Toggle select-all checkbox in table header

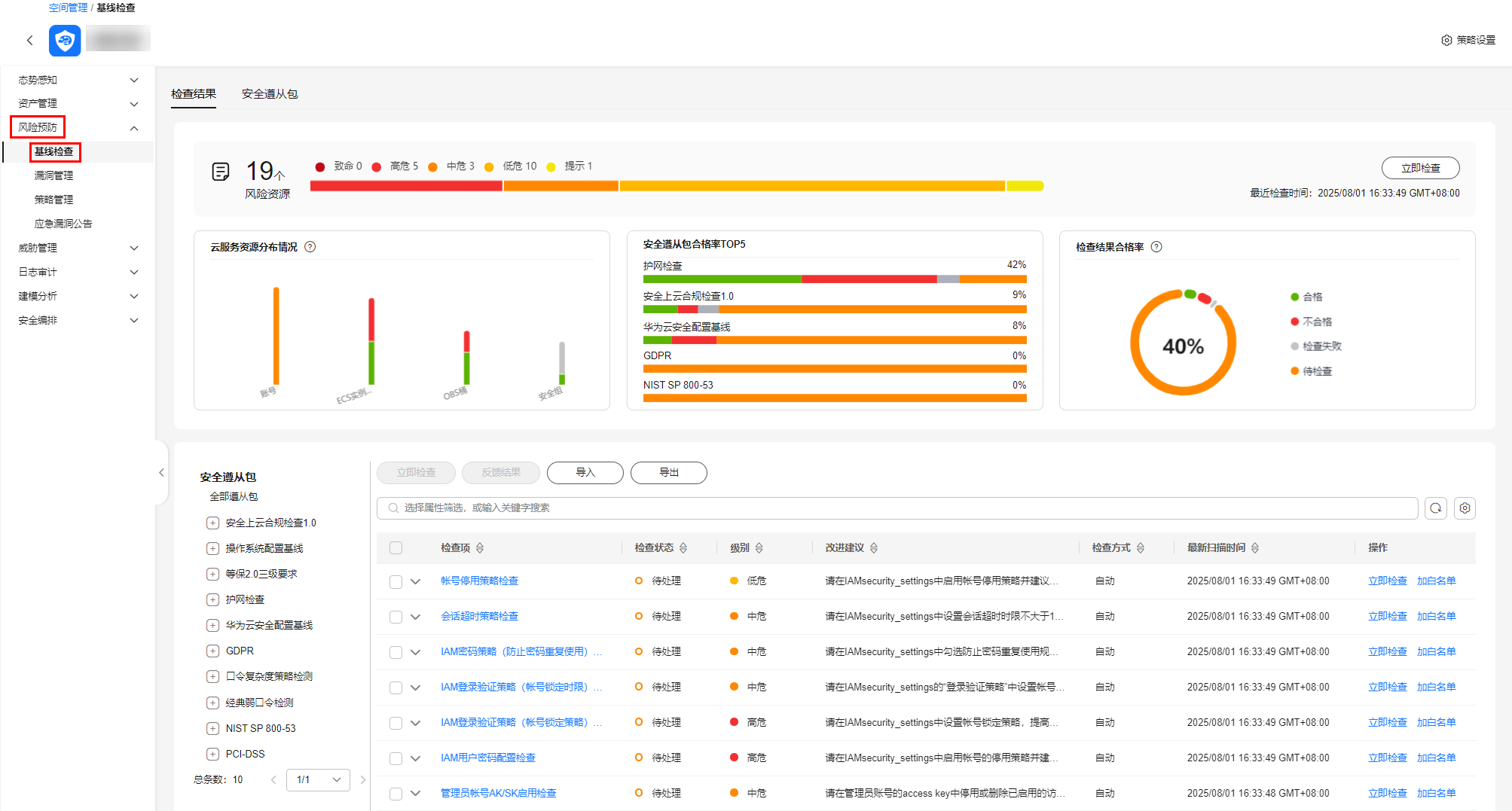[396, 548]
